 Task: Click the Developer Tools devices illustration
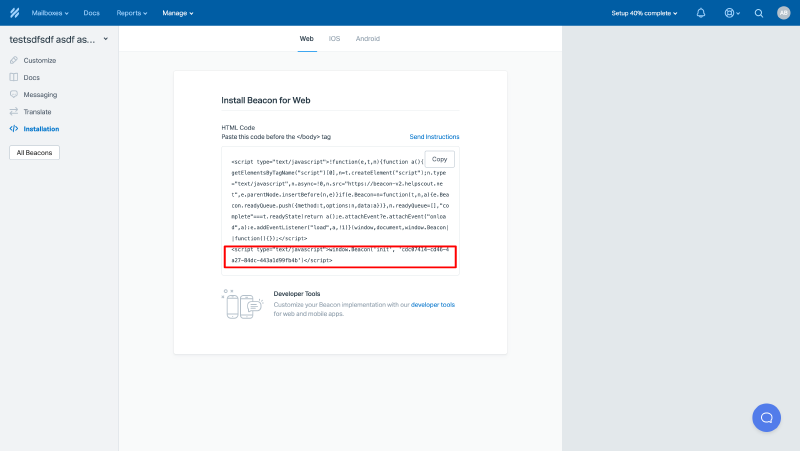241,304
